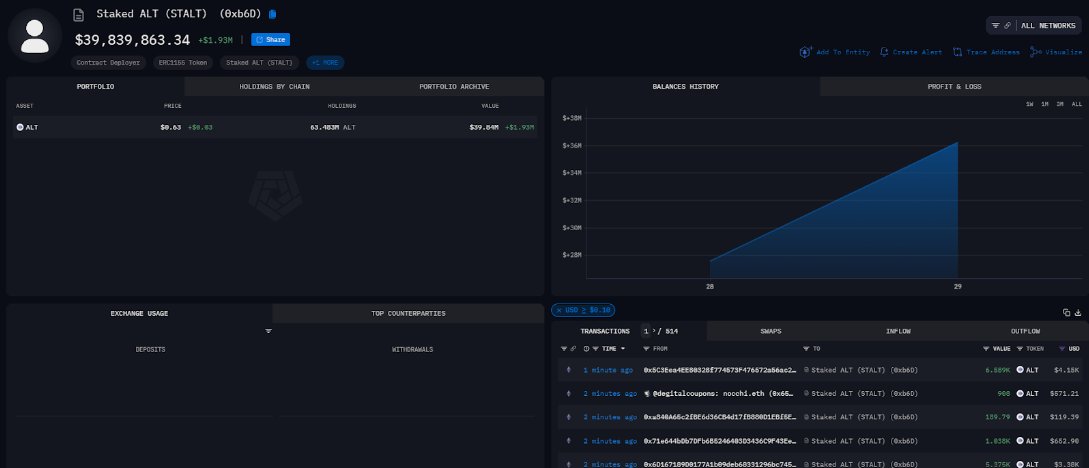Image resolution: width=1089 pixels, height=468 pixels.
Task: Switch to the Outflow tab
Action: point(1025,331)
